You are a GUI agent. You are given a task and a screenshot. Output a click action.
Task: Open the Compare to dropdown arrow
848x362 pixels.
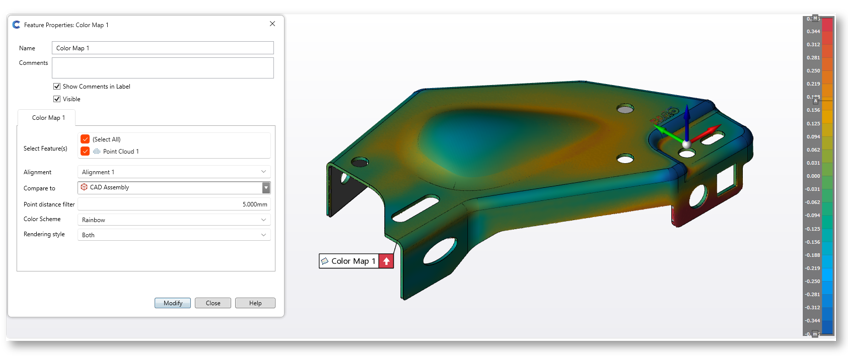(266, 188)
